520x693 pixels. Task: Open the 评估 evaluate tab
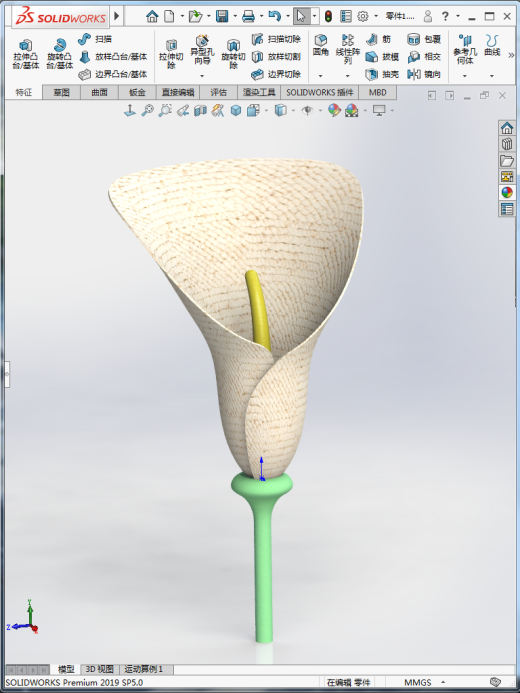(218, 92)
